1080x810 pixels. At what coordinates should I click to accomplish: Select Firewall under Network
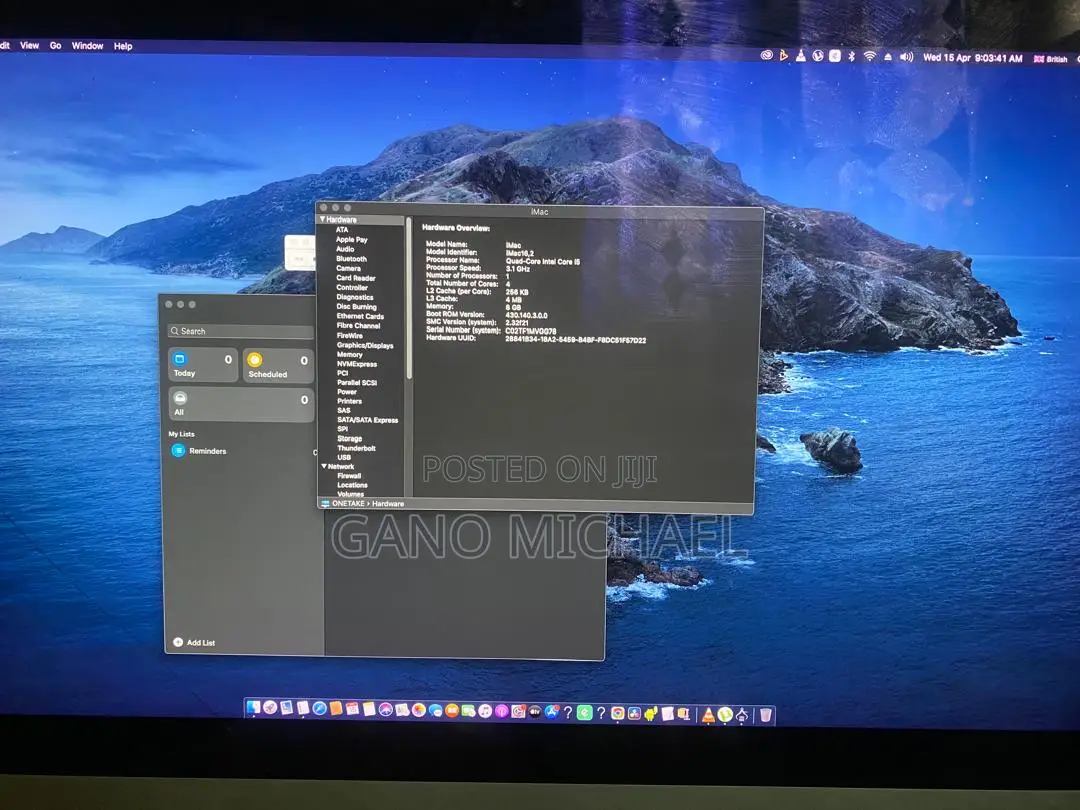pyautogui.click(x=349, y=476)
